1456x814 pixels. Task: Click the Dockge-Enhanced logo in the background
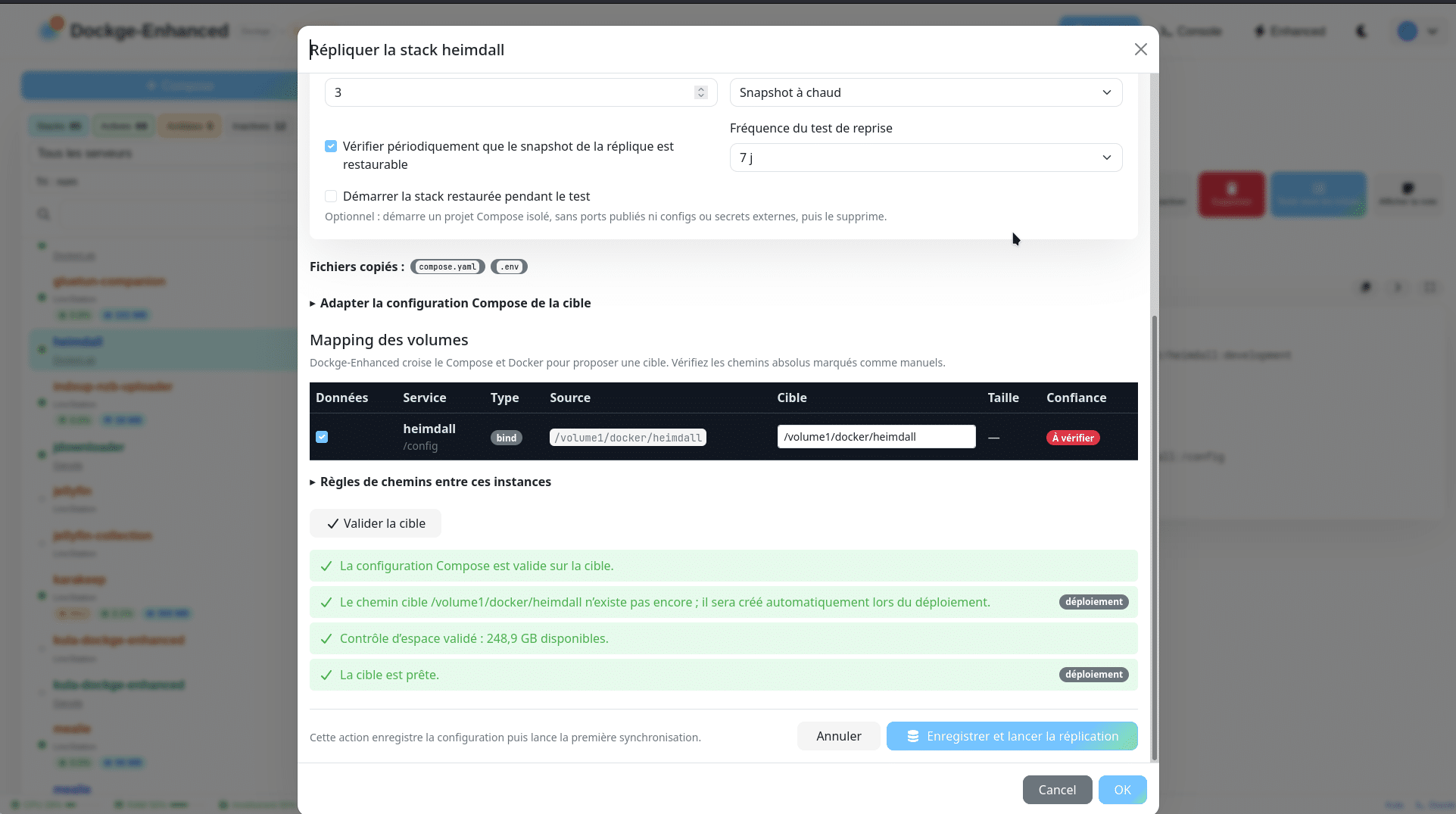[x=51, y=30]
